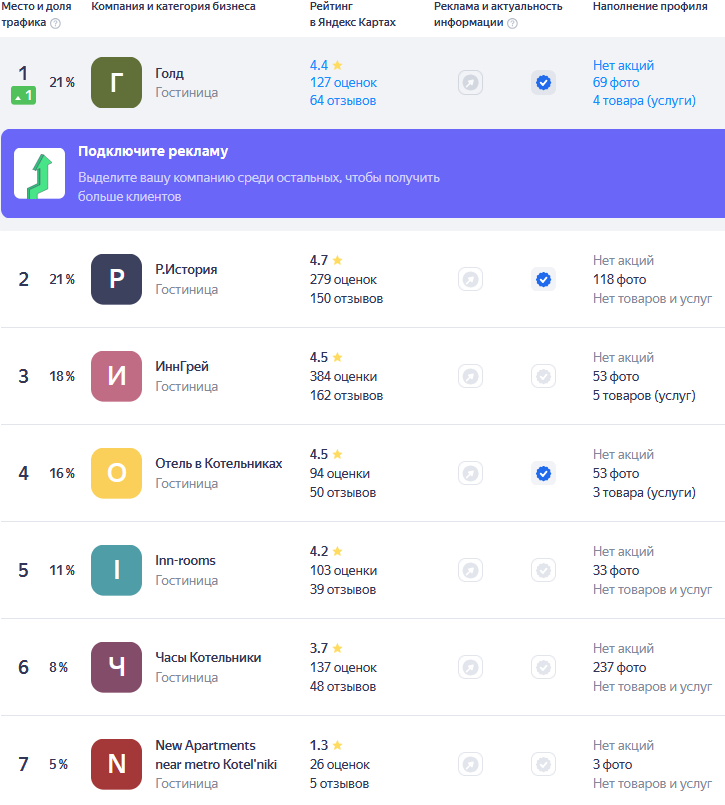Click the grey checkmark badge for Часы Котельники

pos(543,667)
